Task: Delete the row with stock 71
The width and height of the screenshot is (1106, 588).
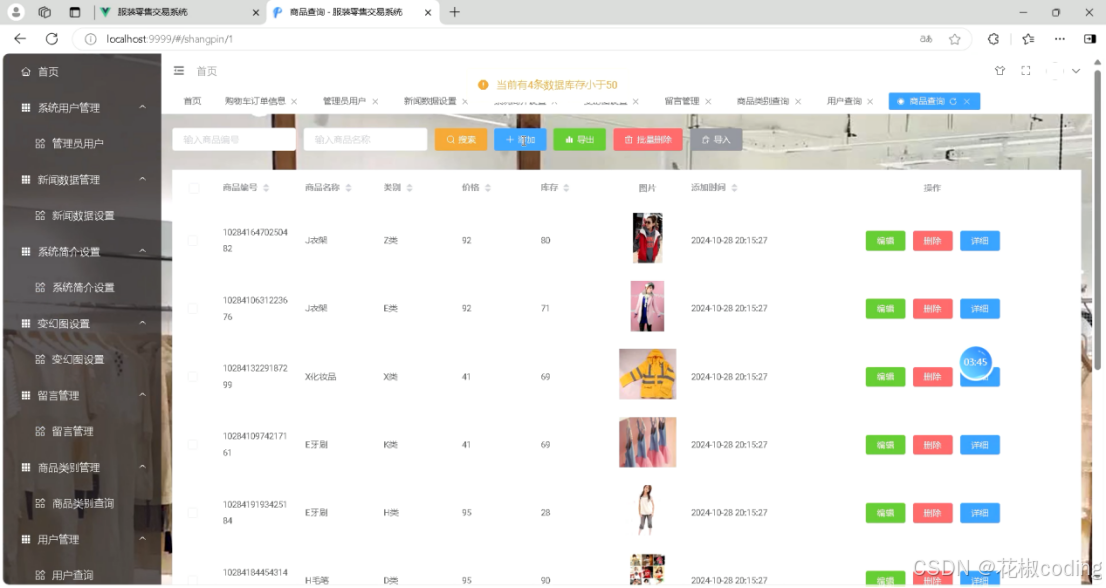Action: pos(932,308)
